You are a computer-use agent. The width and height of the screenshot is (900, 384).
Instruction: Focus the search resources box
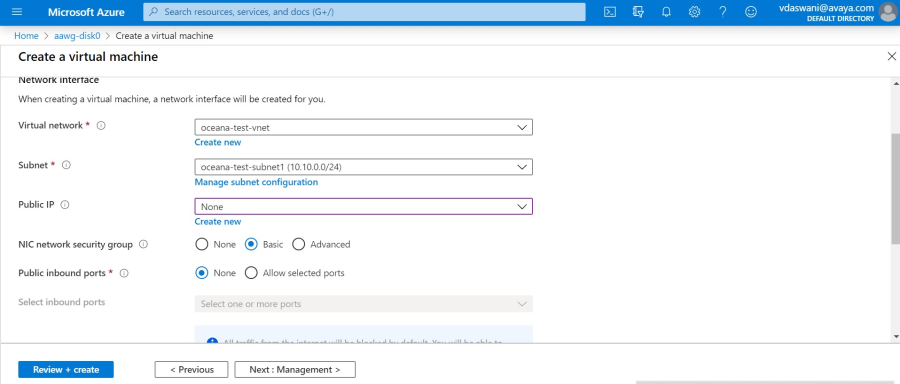[x=364, y=11]
